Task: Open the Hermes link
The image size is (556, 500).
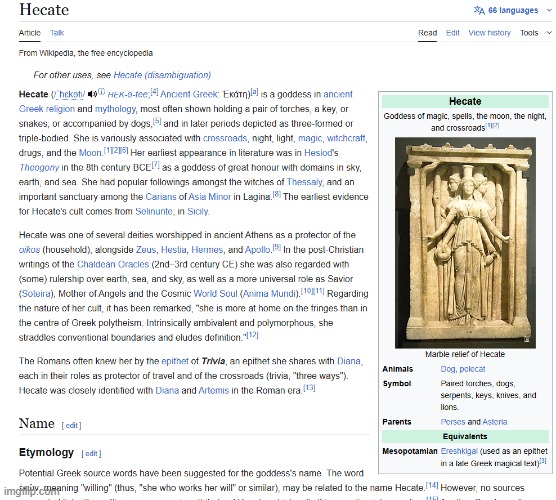Action: pyautogui.click(x=207, y=250)
